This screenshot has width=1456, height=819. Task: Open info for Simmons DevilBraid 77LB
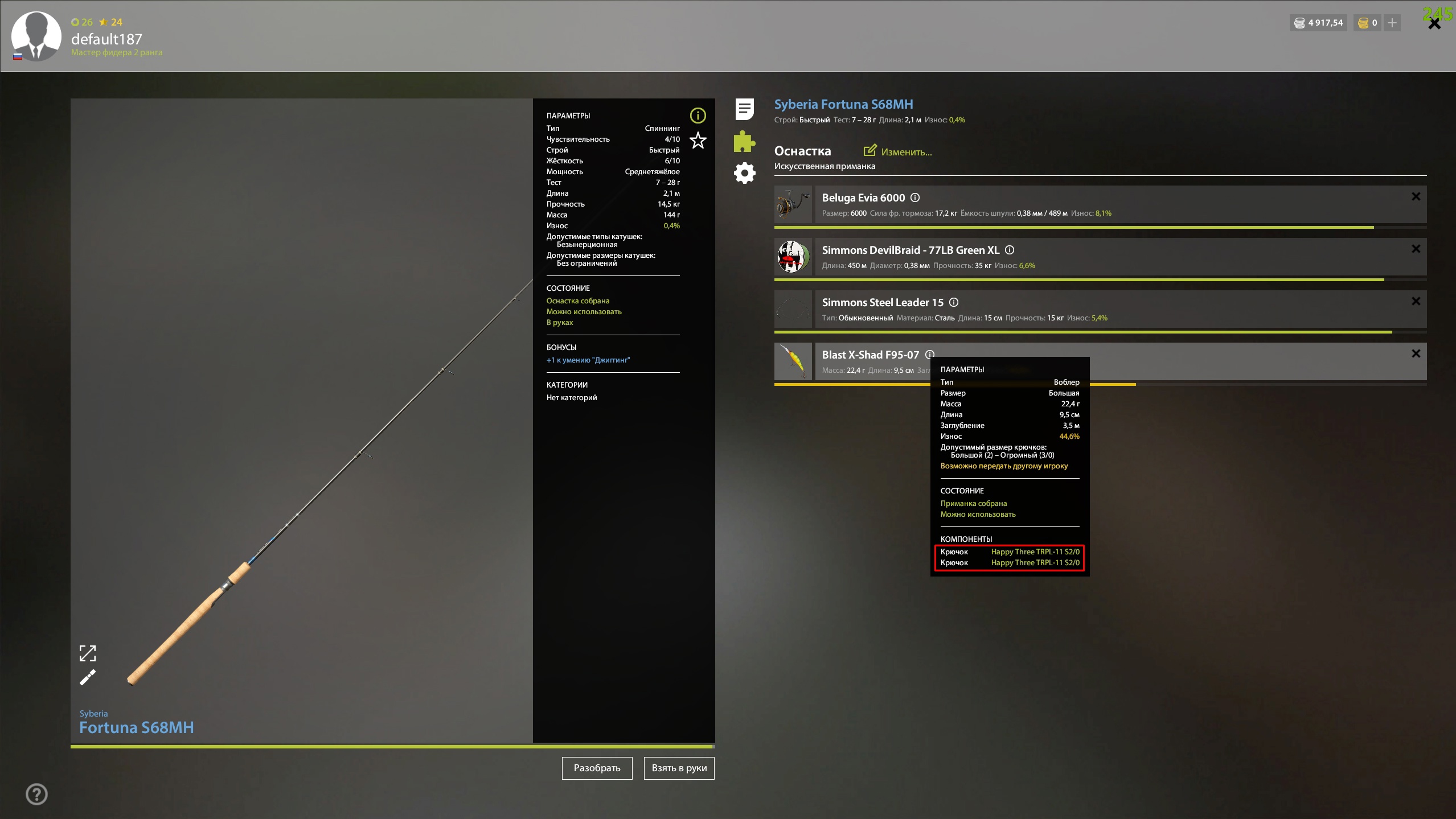[x=1009, y=250]
